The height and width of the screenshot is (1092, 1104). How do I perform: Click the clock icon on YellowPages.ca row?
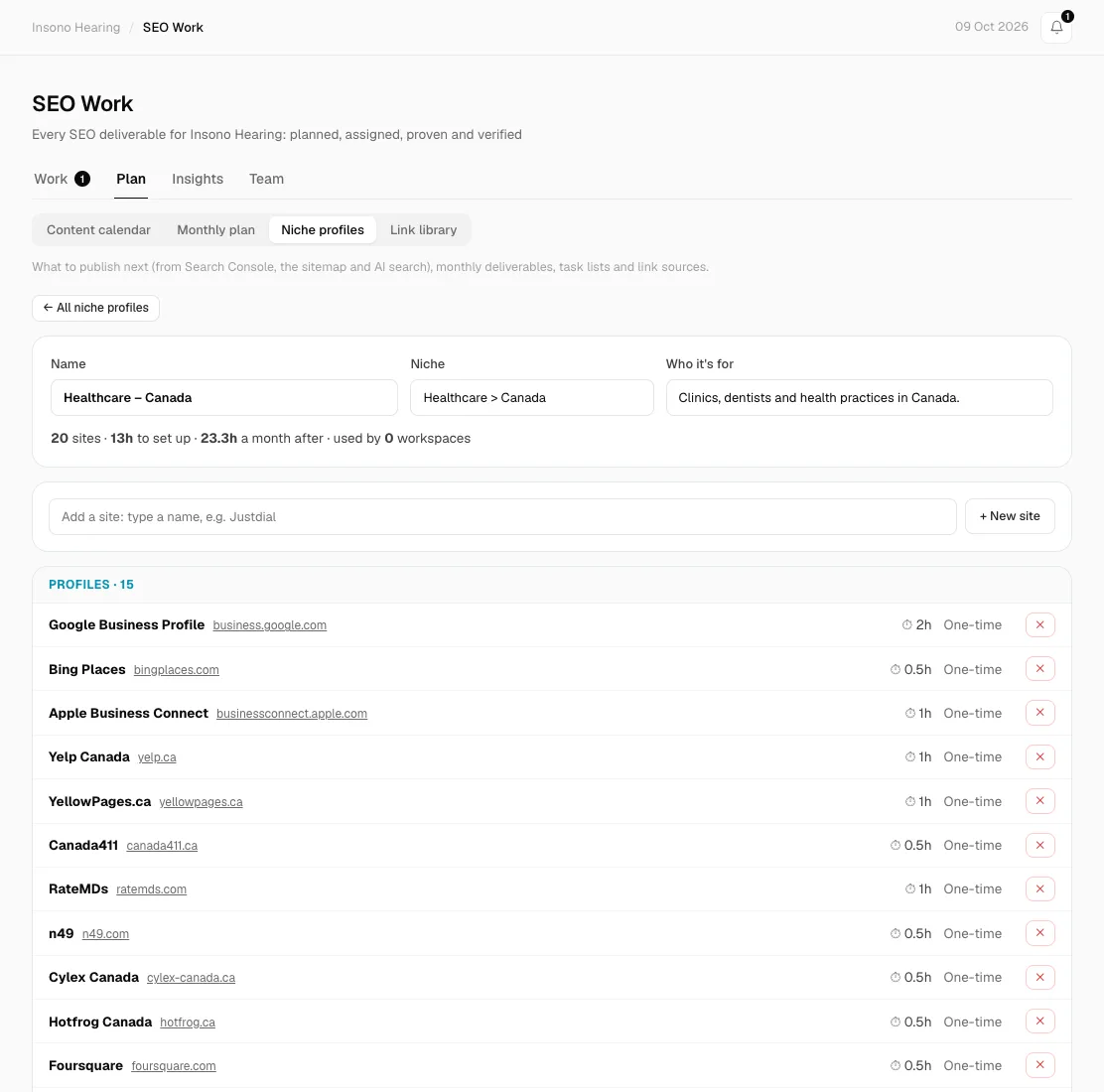(x=909, y=801)
